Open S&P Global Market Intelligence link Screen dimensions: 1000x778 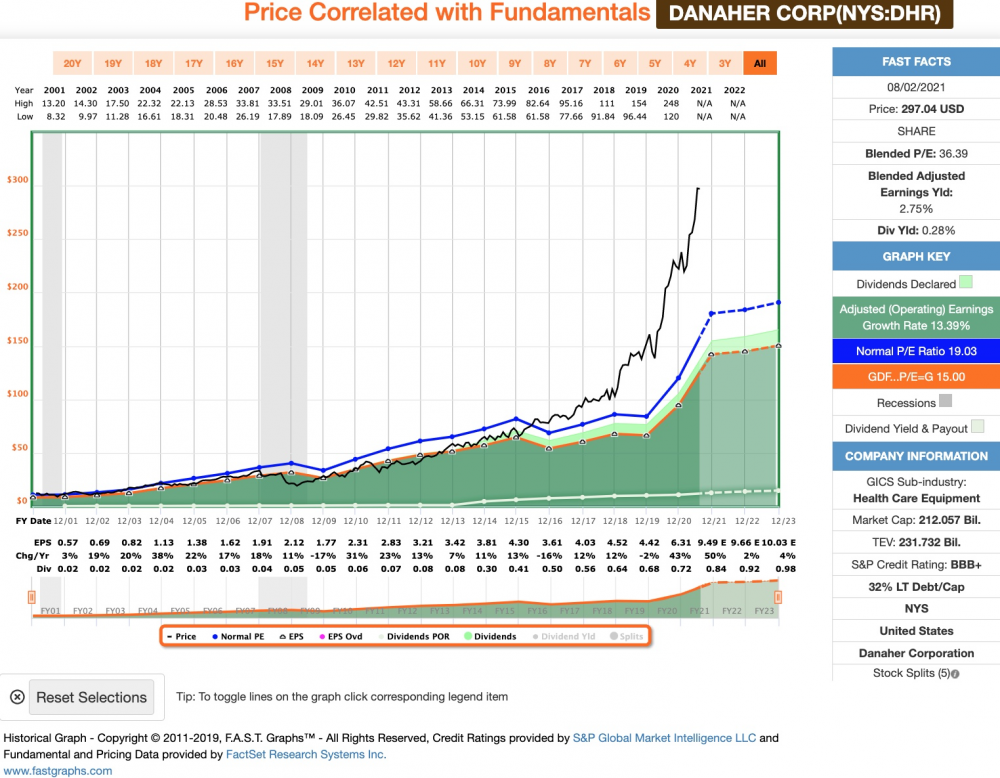pos(664,738)
